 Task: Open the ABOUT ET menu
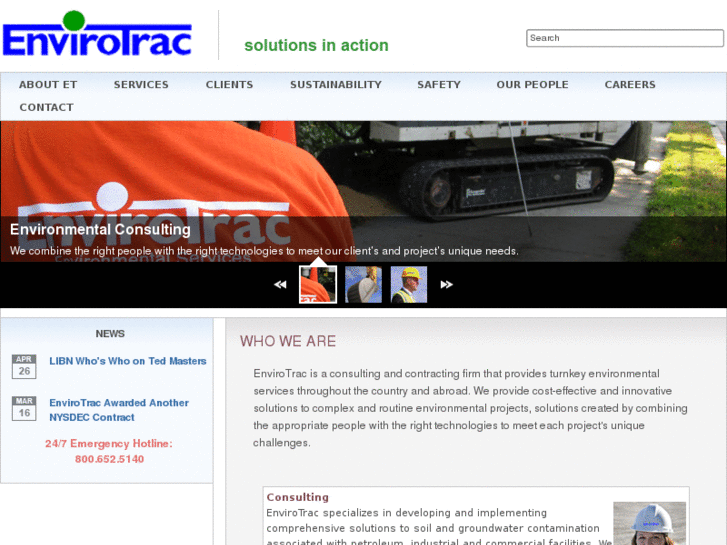48,84
